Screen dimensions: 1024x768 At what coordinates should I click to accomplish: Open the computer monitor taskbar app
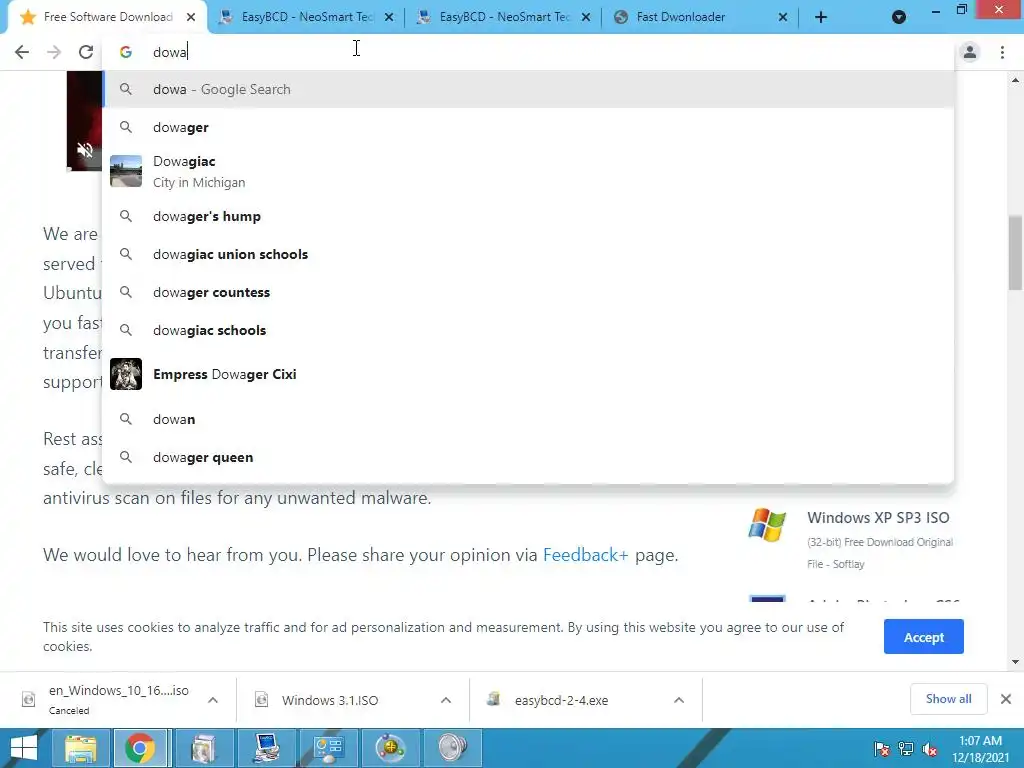click(266, 748)
